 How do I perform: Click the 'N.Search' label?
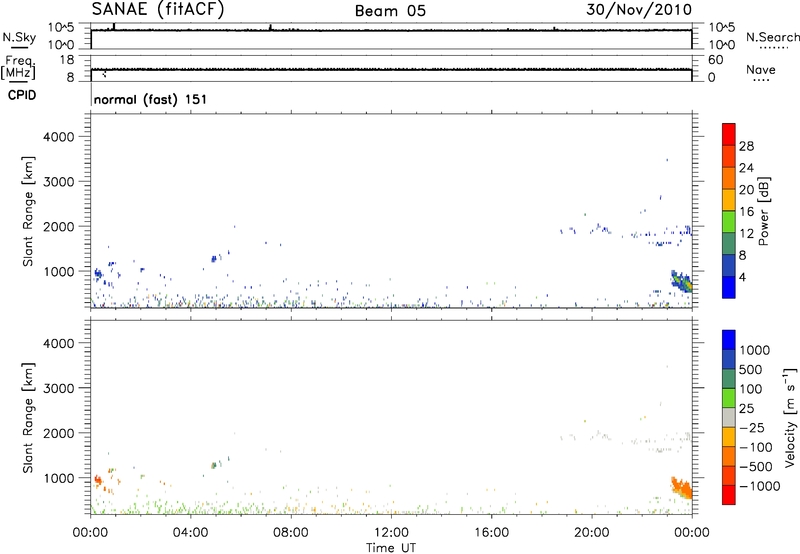(x=772, y=37)
